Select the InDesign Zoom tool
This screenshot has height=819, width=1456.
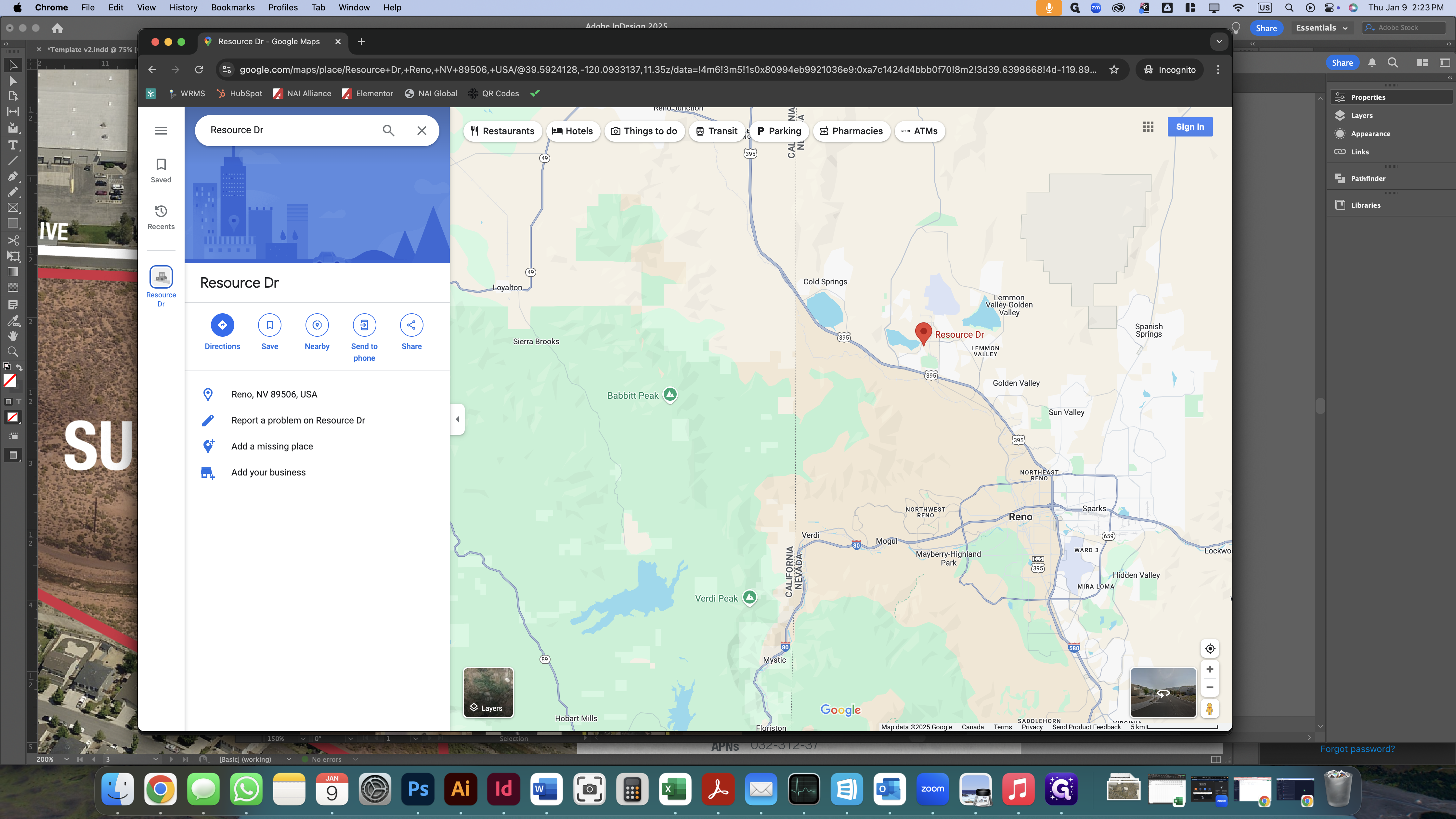(13, 352)
